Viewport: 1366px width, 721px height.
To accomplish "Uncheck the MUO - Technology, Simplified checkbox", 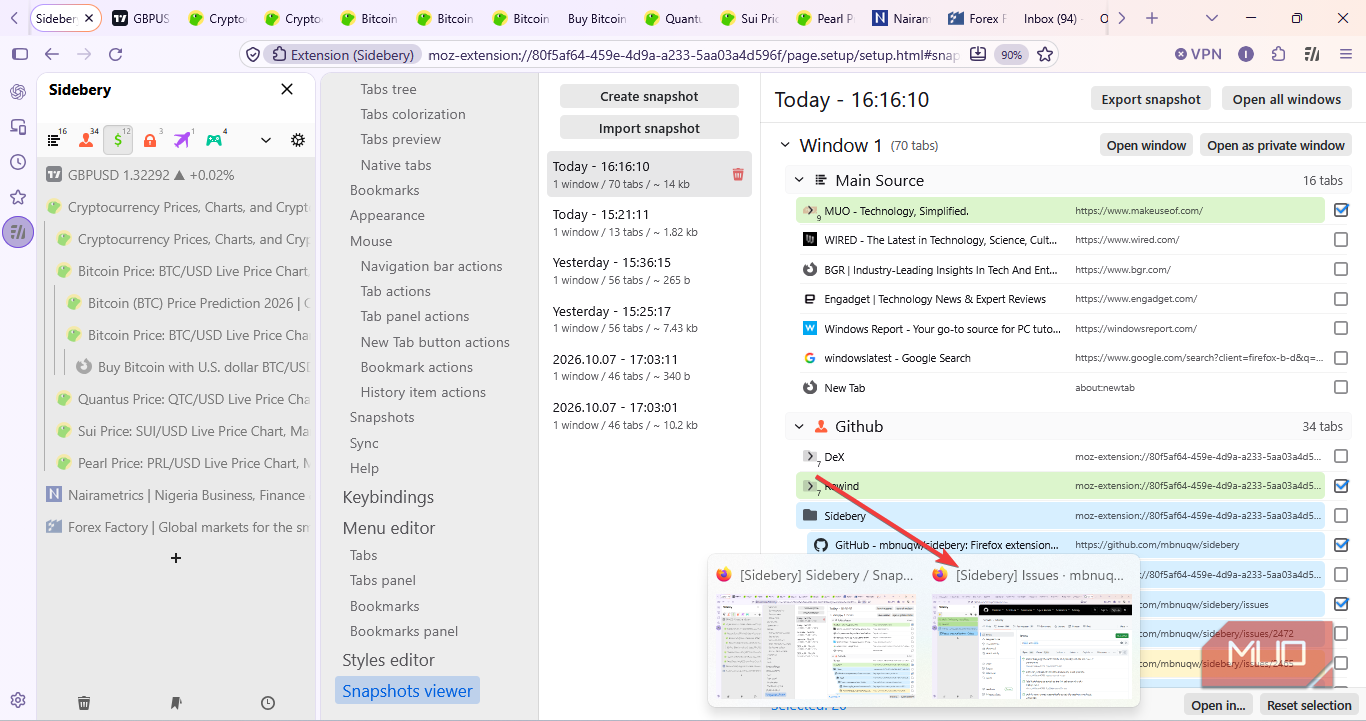I will coord(1341,210).
